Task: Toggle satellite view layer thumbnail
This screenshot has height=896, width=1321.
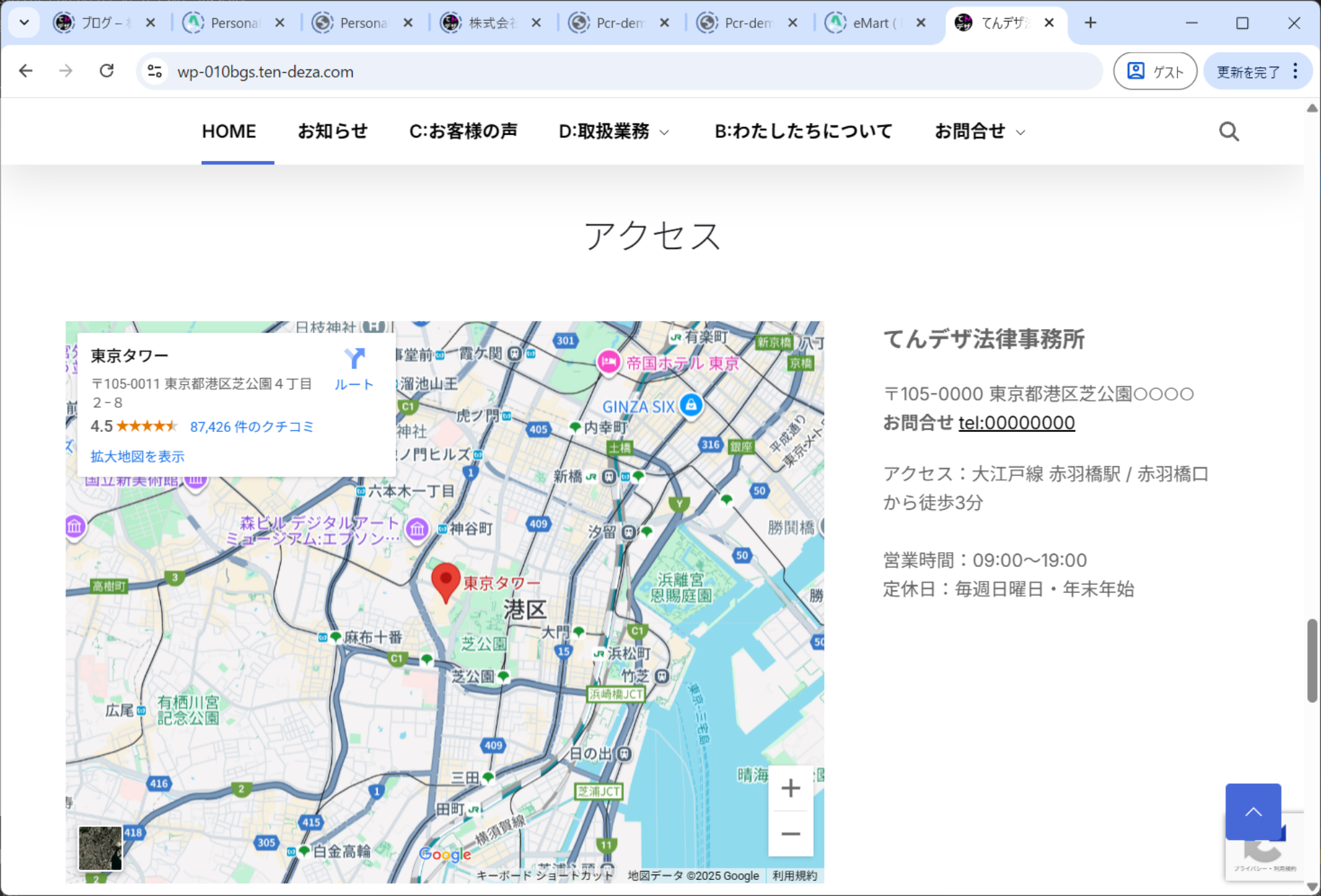Action: coord(100,848)
